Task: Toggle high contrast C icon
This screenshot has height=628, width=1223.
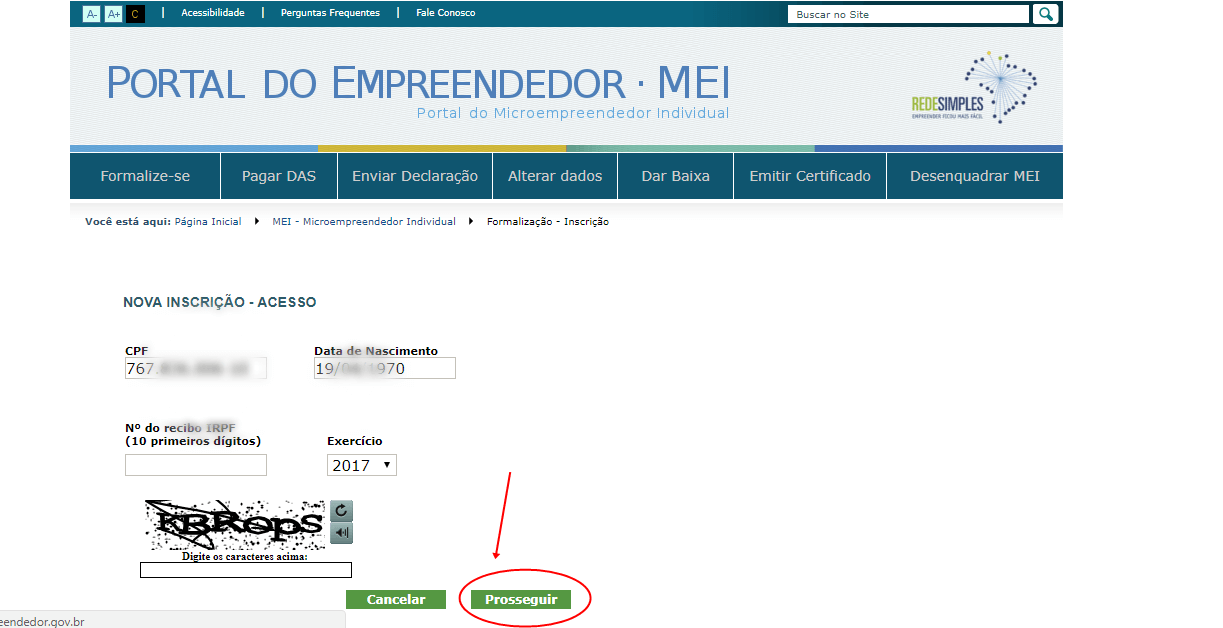Action: (x=136, y=14)
